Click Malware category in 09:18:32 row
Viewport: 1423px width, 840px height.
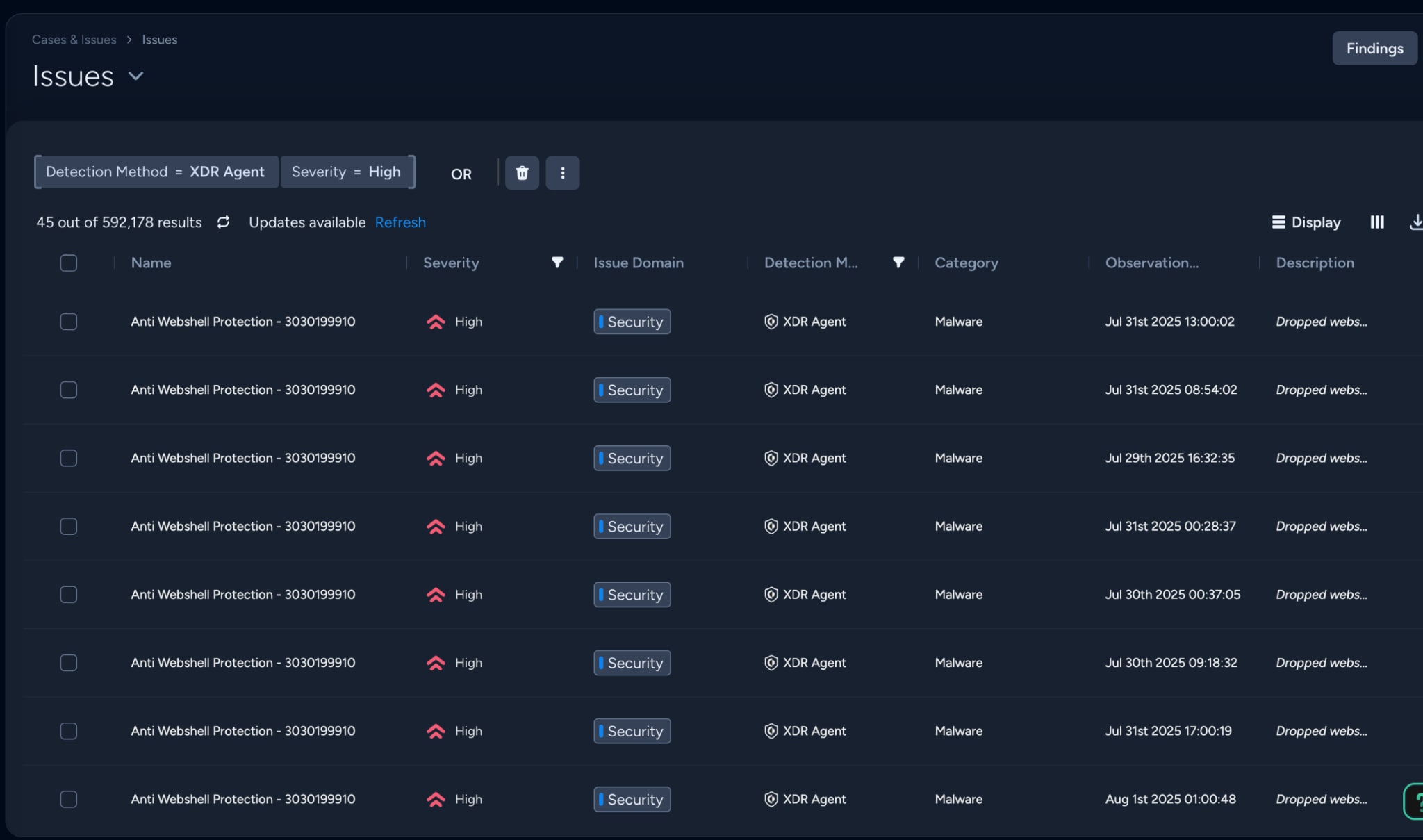tap(959, 663)
